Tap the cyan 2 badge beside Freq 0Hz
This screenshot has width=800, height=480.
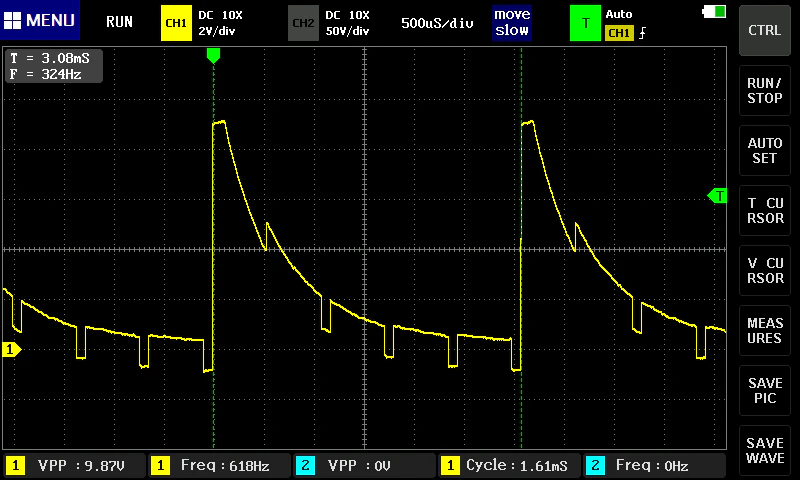pos(595,466)
